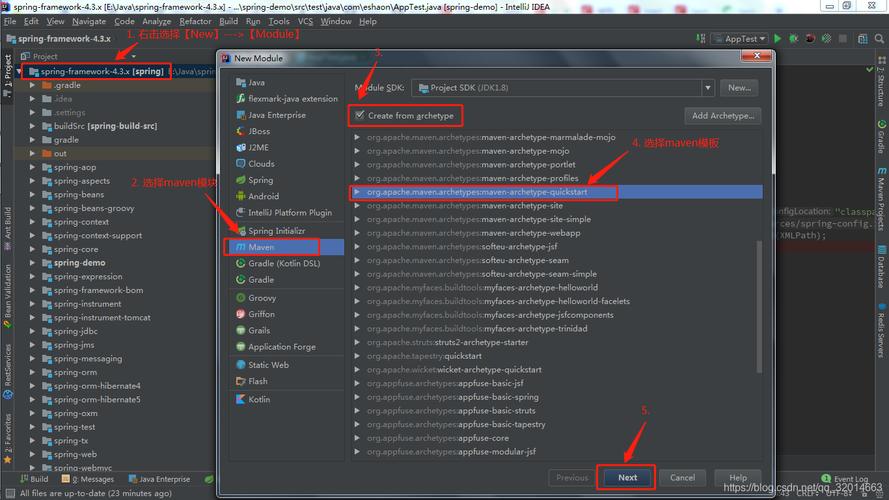This screenshot has height=500, width=889.
Task: Expand the maven-archetype-webapp archetype
Action: point(357,233)
